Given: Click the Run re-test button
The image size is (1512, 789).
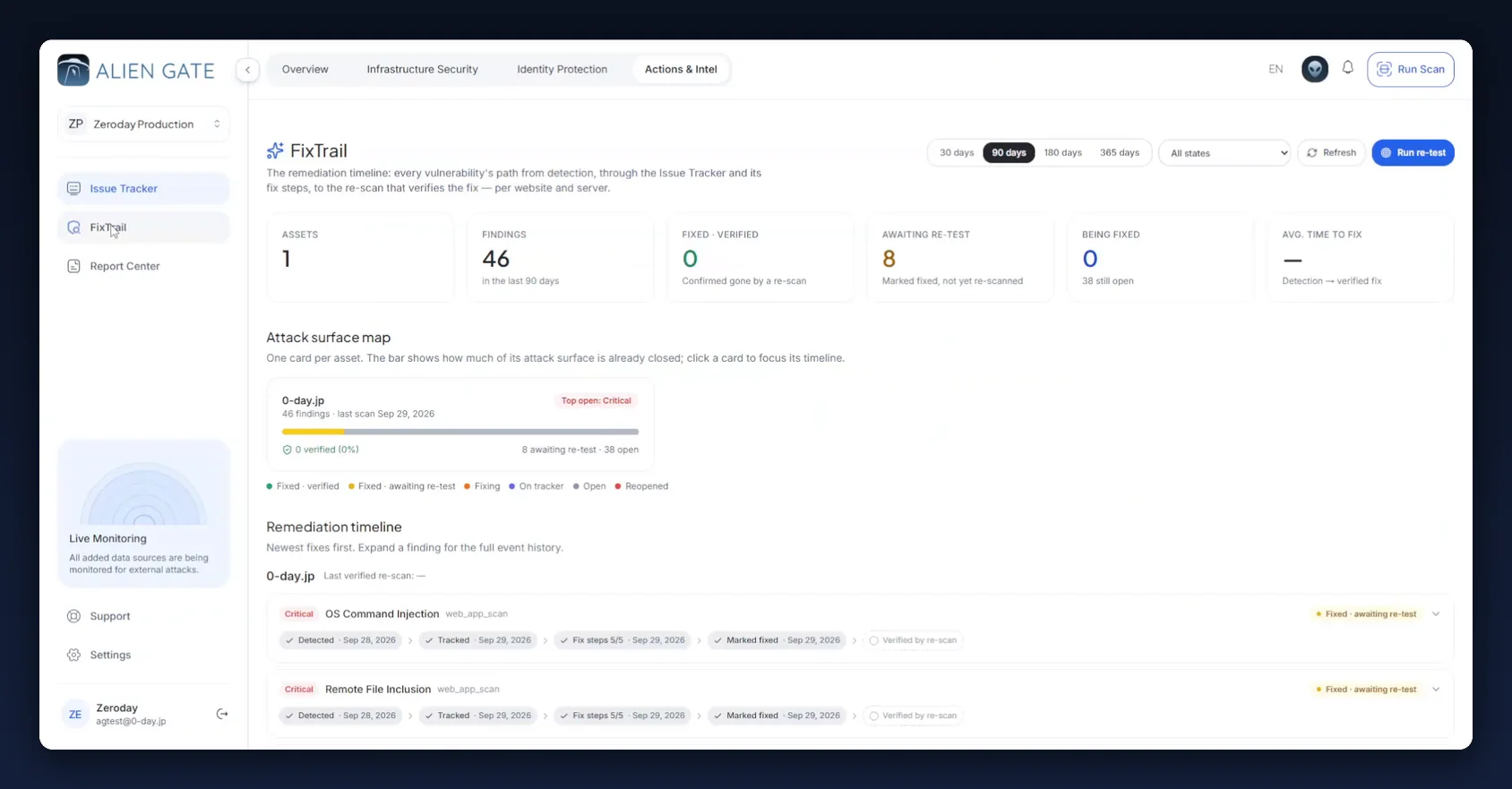Looking at the screenshot, I should (1413, 153).
